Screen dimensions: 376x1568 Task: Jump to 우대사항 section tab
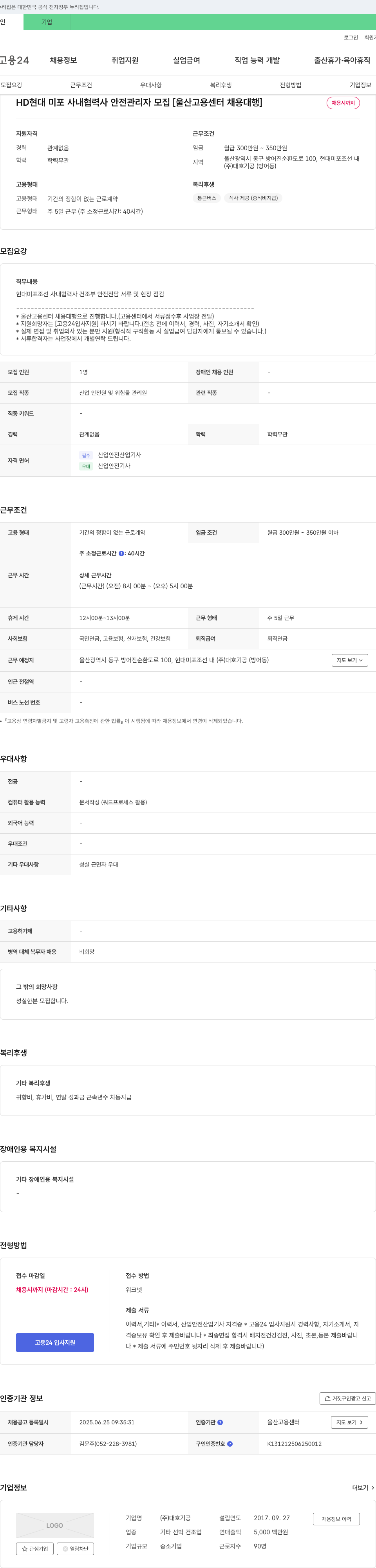click(151, 85)
